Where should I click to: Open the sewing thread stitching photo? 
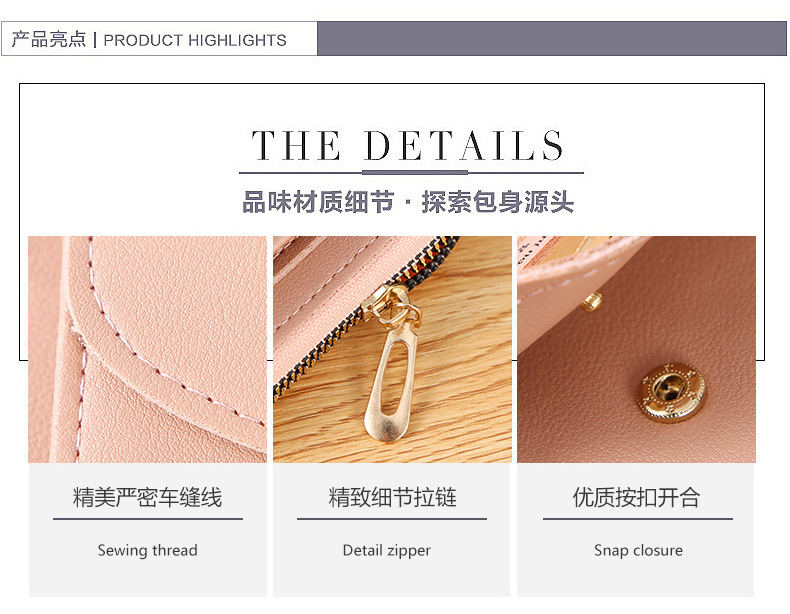pyautogui.click(x=147, y=349)
